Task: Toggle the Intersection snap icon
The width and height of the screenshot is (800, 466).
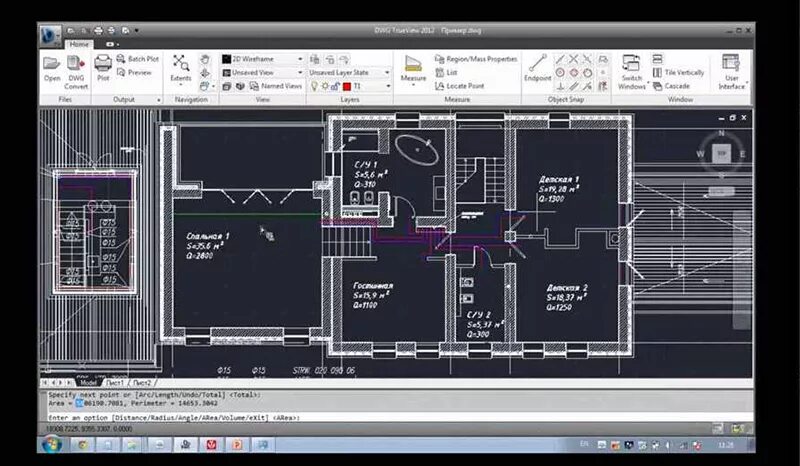Action: coord(574,59)
